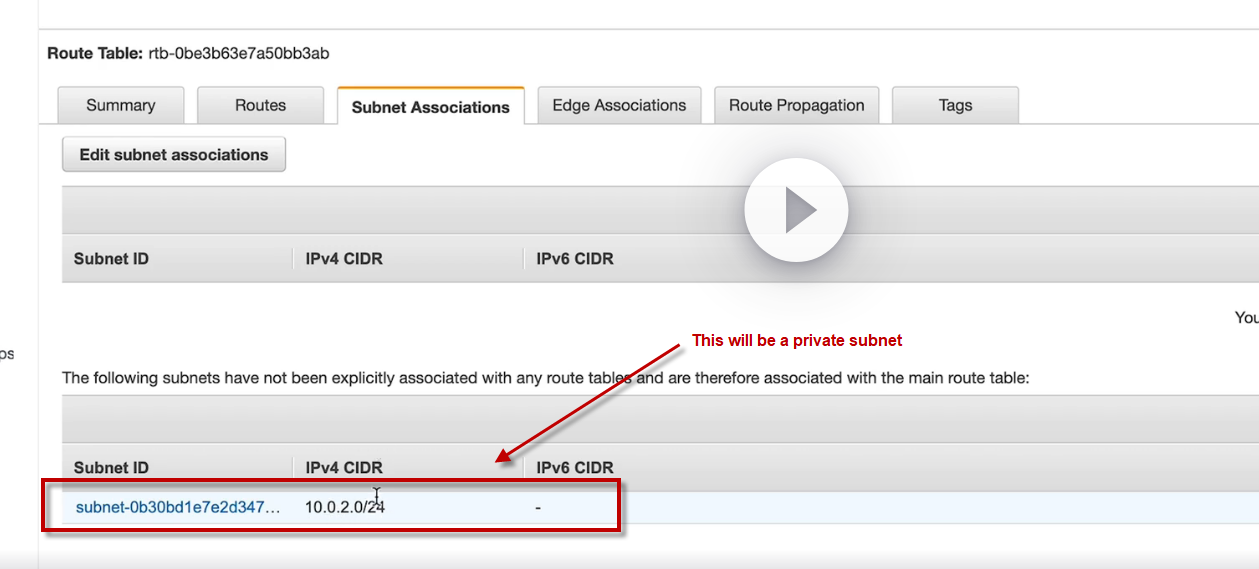Click Subnet ID header in upper table
Screen dimensions: 1259x569
111,259
